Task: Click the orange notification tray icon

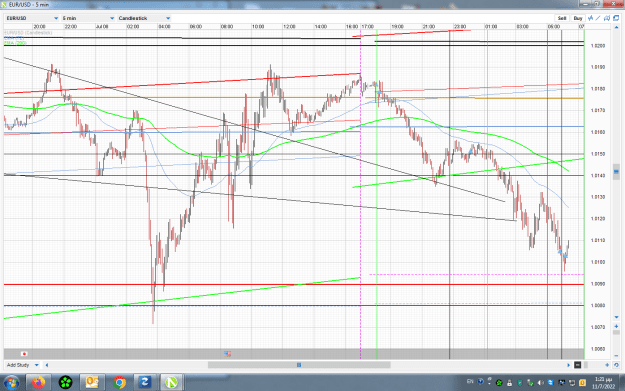Action: coord(582,383)
